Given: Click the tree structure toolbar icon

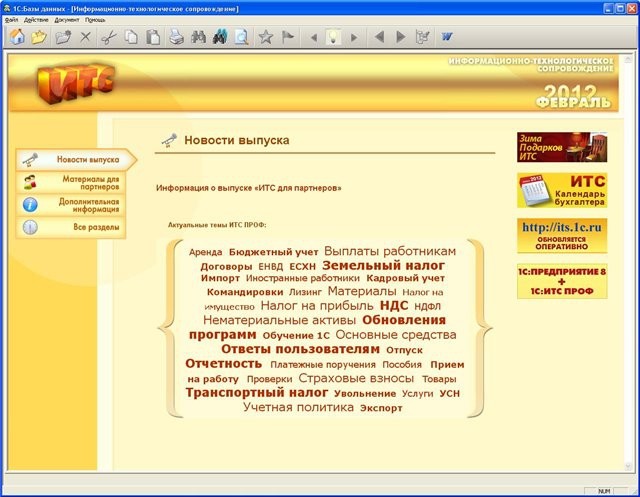Looking at the screenshot, I should 423,37.
